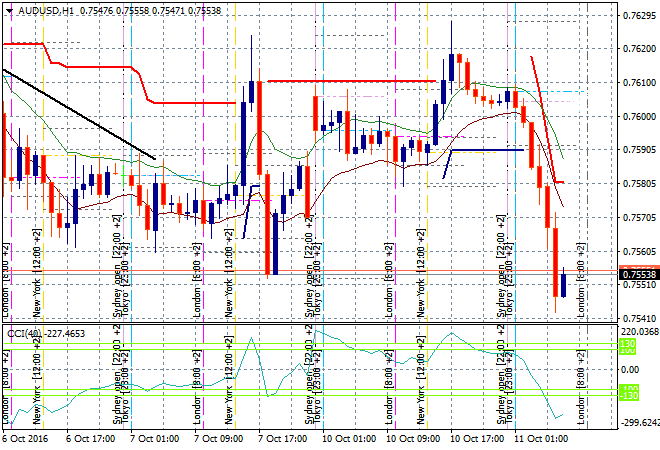Click the 6 Oct 2016 date label
This screenshot has width=660, height=450.
click(x=27, y=439)
